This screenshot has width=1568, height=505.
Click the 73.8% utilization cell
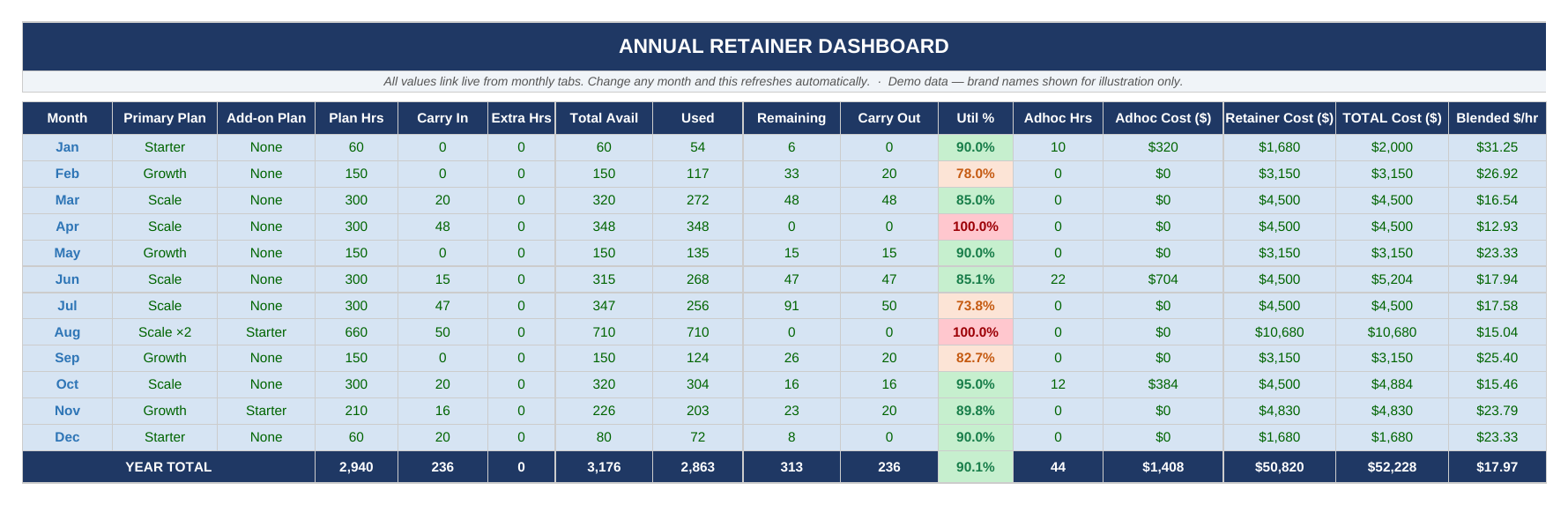(x=976, y=306)
